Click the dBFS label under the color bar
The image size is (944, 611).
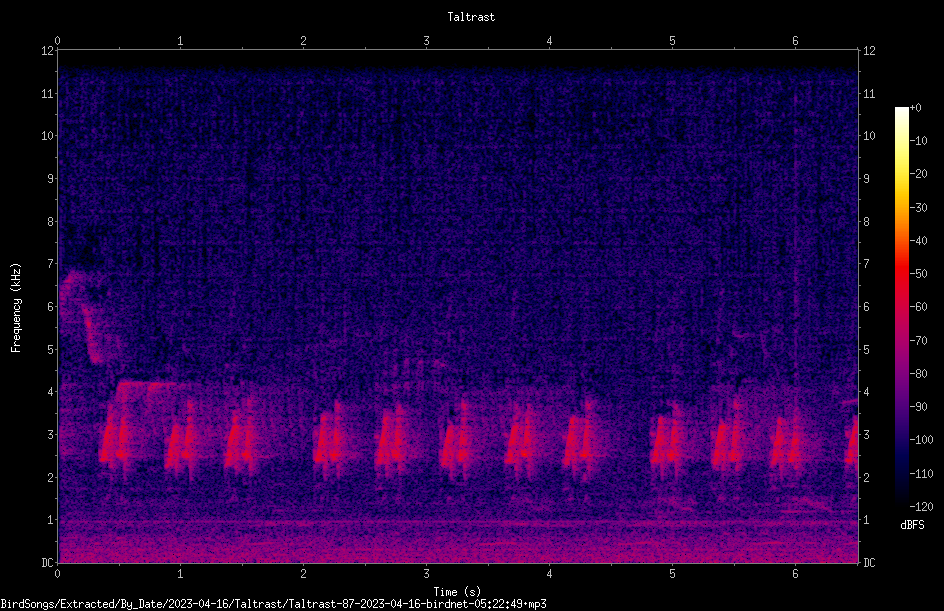(x=912, y=525)
